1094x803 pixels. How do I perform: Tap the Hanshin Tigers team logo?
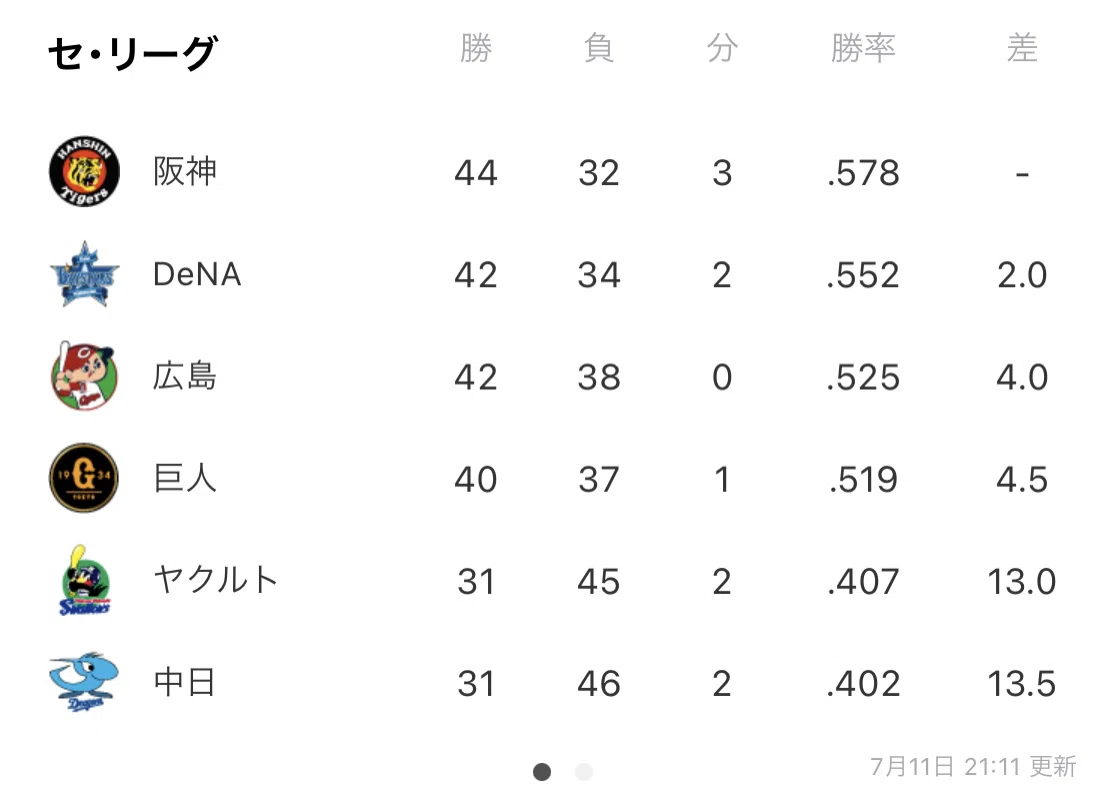click(x=84, y=172)
